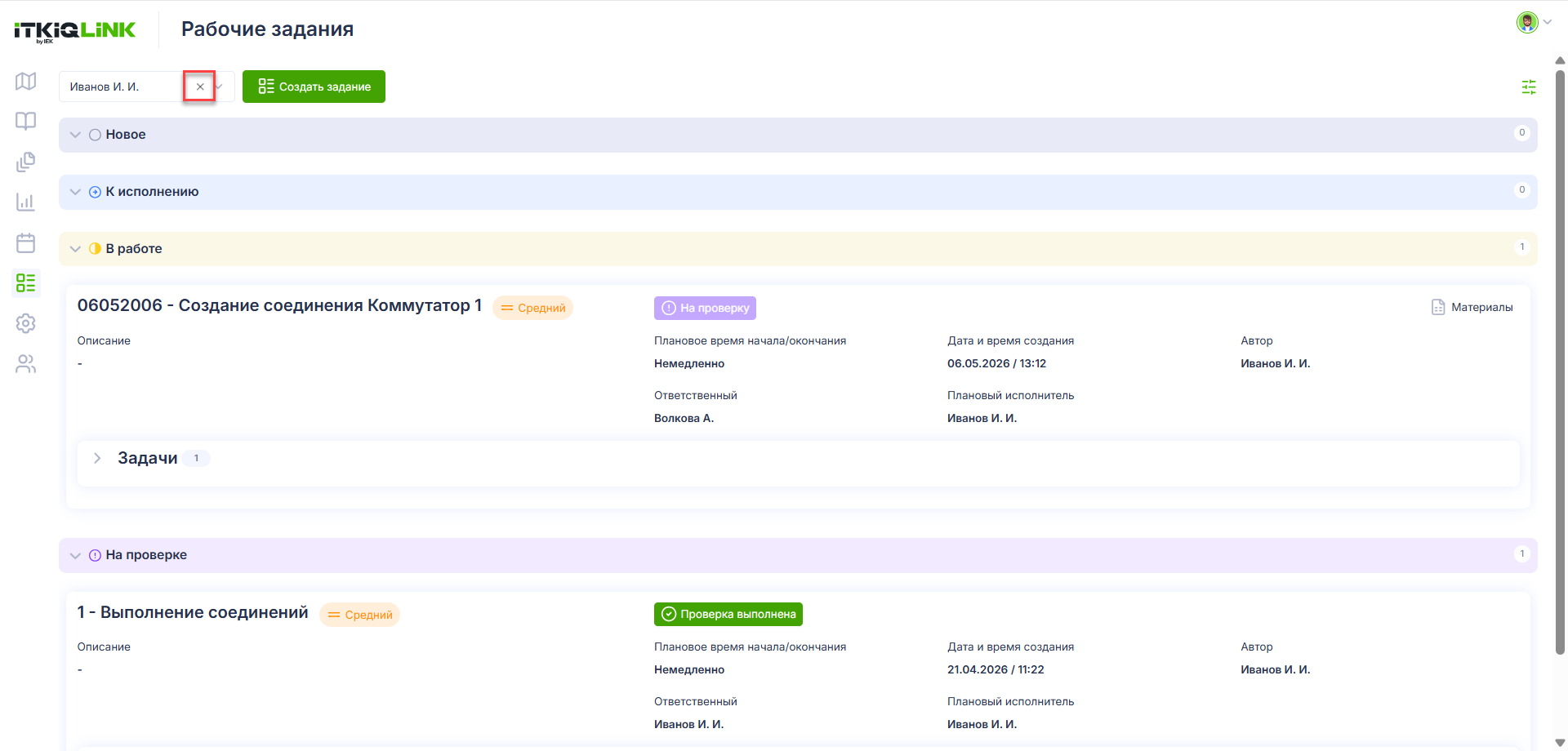Image resolution: width=1568 pixels, height=751 pixels.
Task: Click creation date 21.04.2026 / 11:22
Action: tap(996, 669)
